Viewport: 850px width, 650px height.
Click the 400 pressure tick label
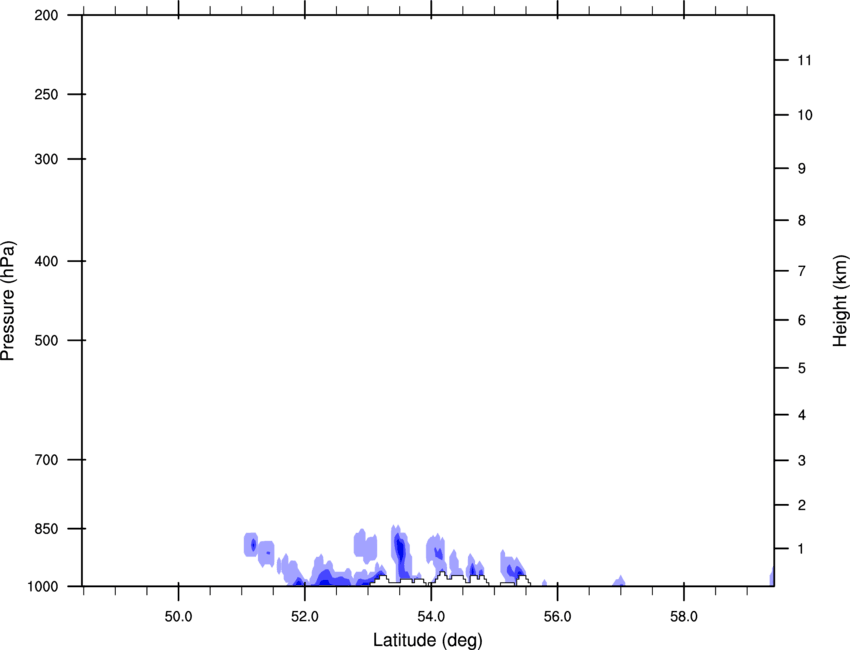coord(46,261)
